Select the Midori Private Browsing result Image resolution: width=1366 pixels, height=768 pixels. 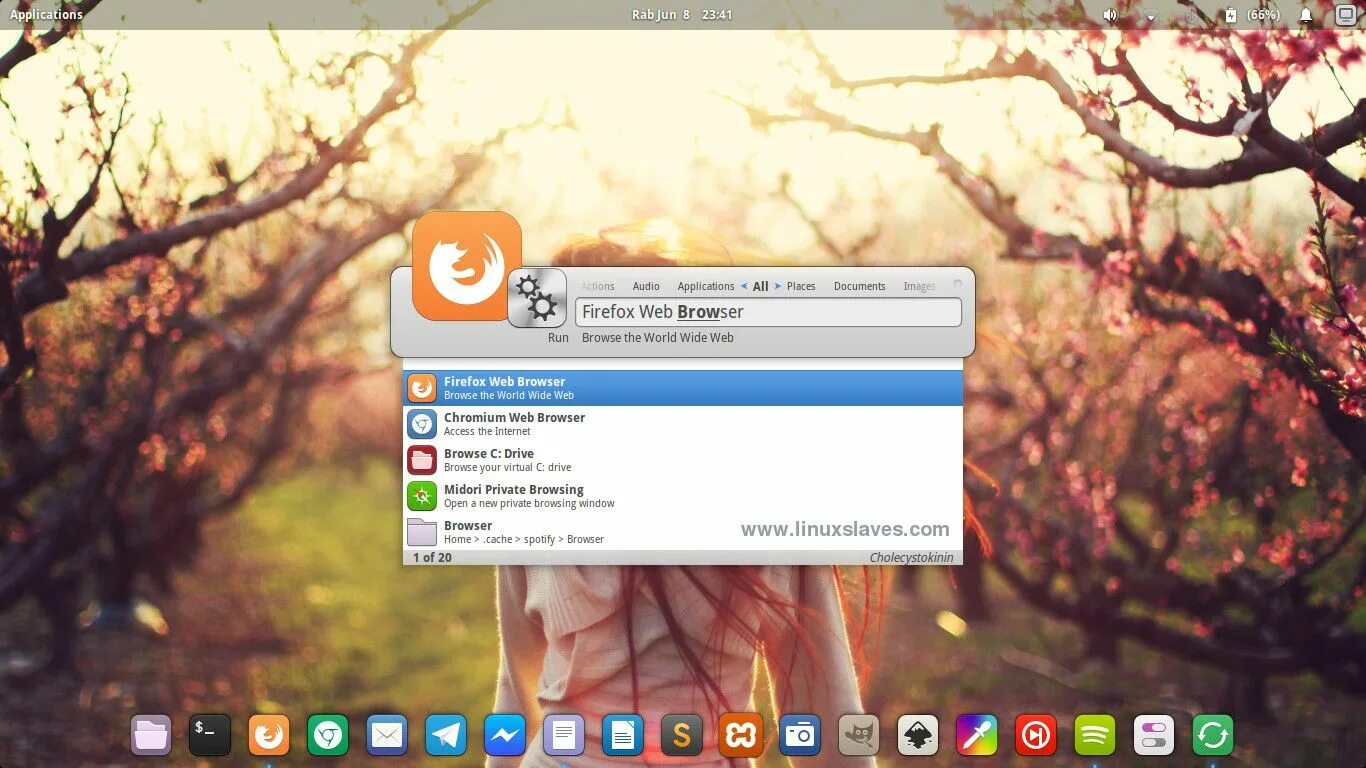pos(683,496)
